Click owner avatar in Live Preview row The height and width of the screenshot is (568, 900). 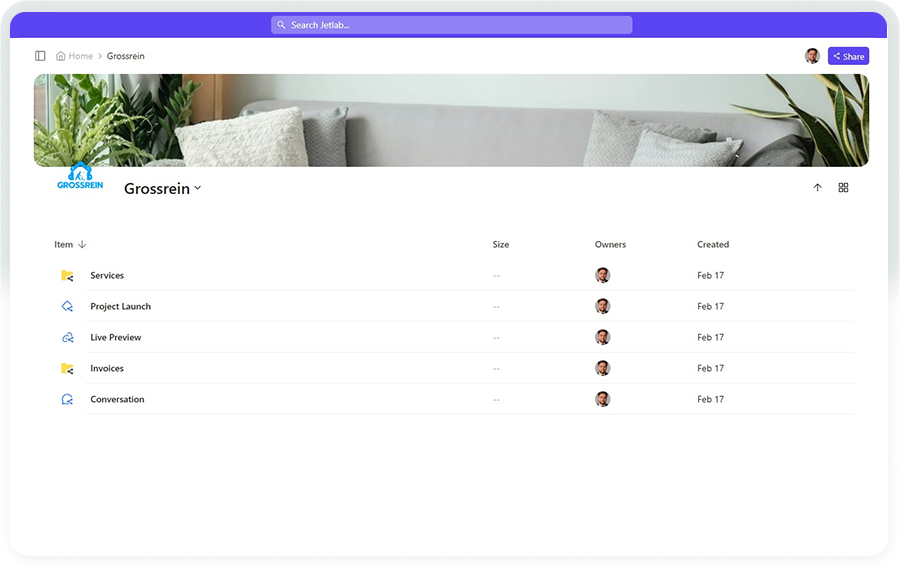tap(603, 337)
